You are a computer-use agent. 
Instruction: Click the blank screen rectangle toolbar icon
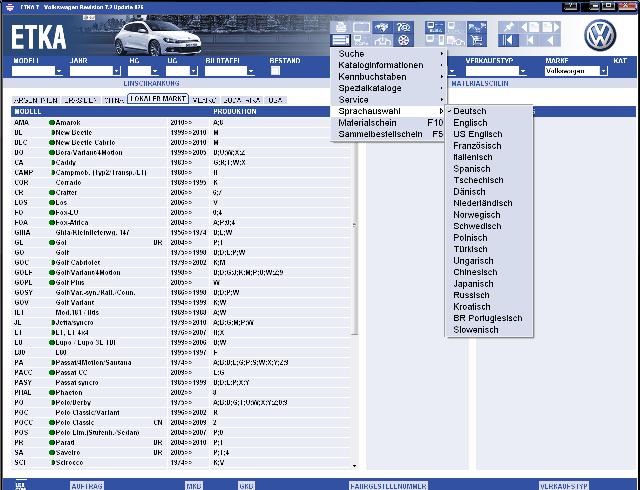coord(361,27)
